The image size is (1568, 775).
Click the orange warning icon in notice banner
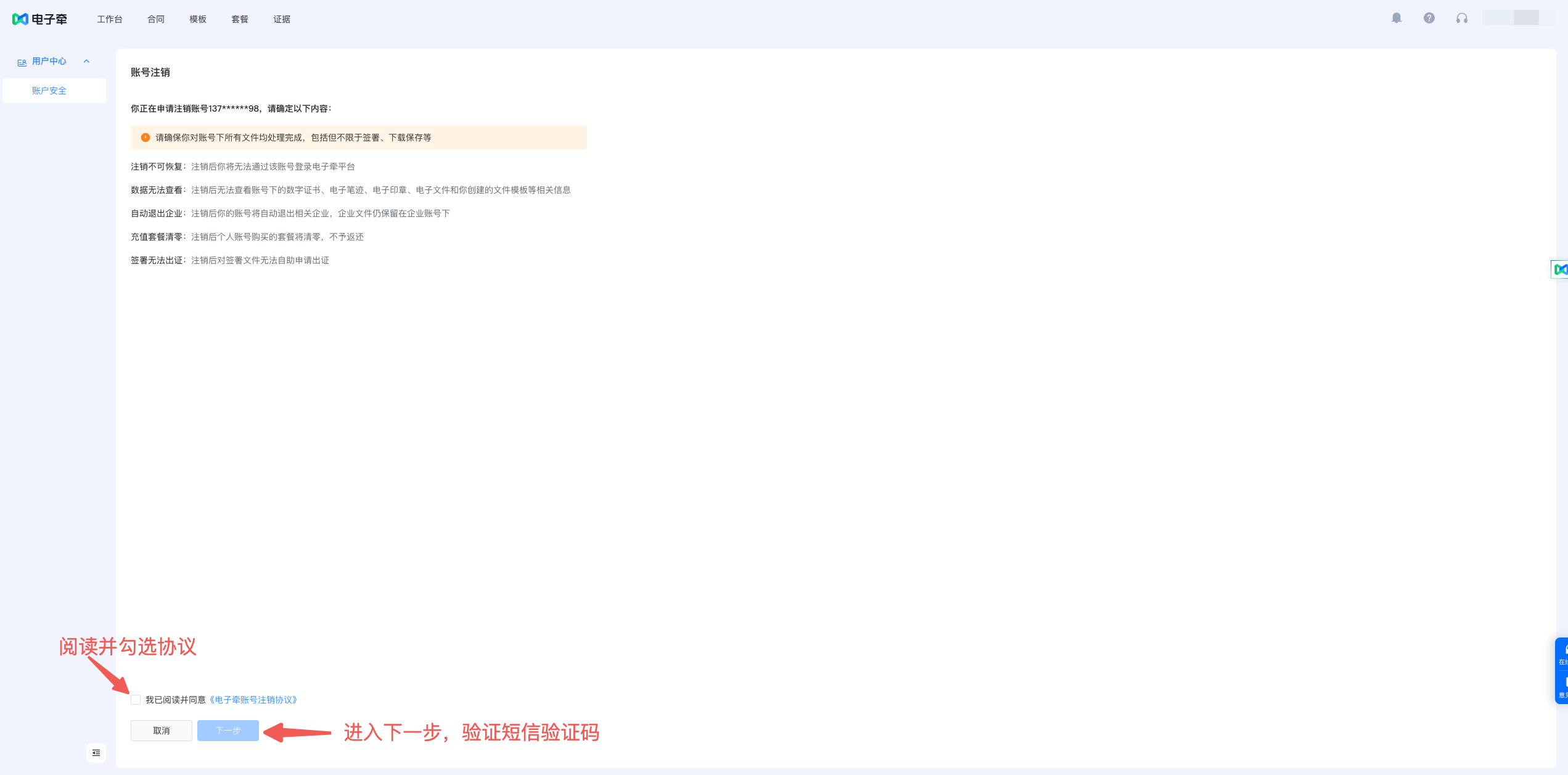(x=146, y=137)
